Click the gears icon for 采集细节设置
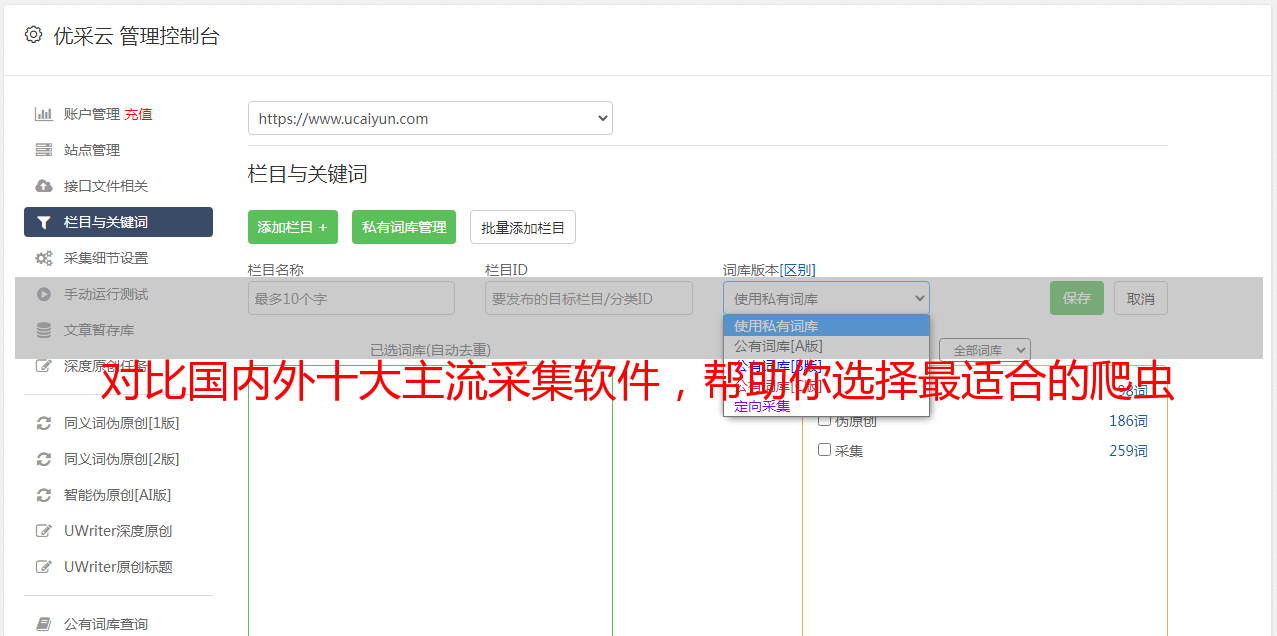 [44, 258]
